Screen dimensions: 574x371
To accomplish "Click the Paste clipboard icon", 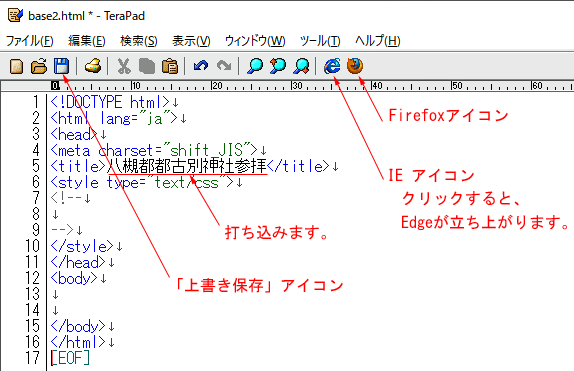I will pos(170,66).
